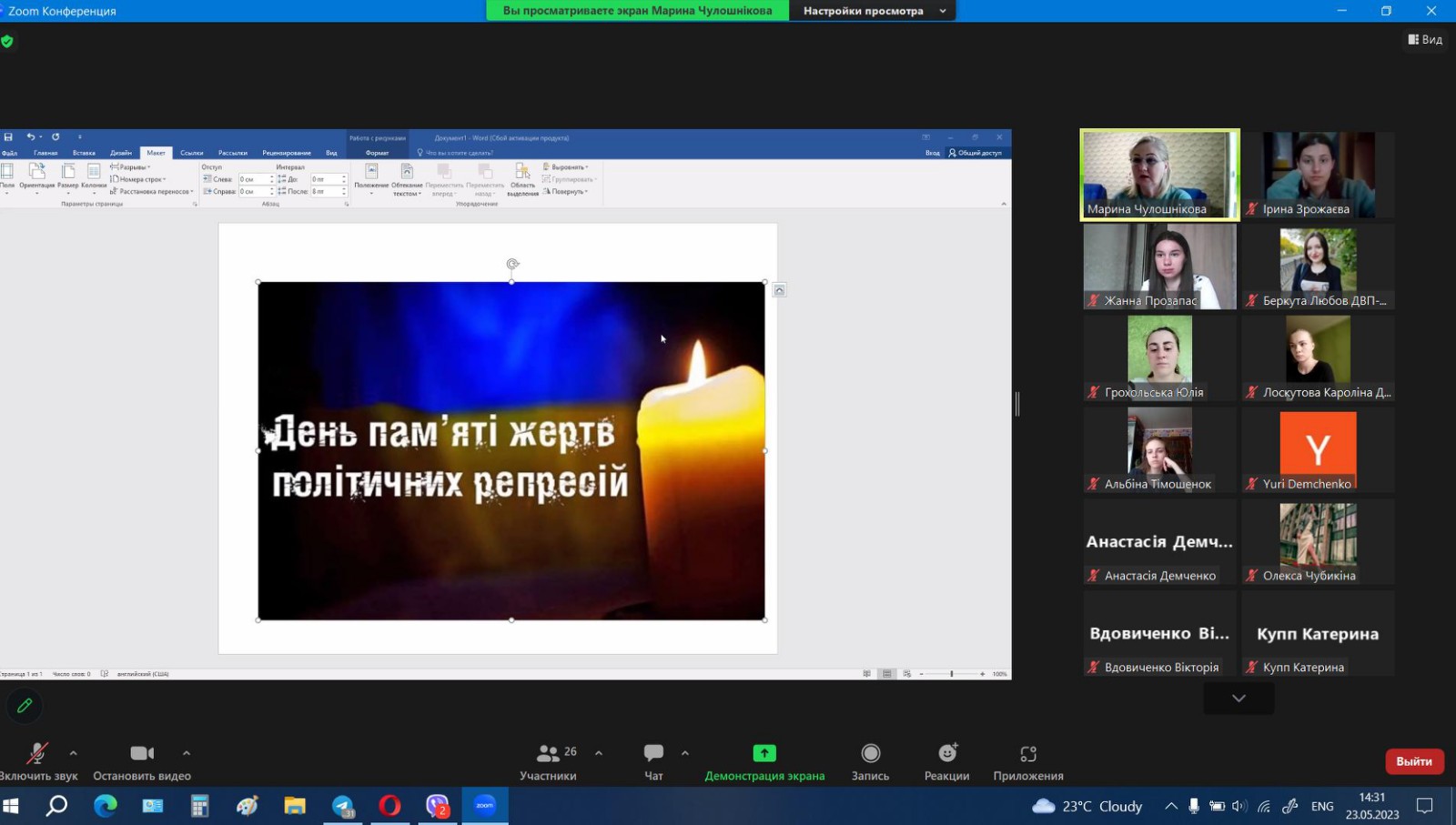
Task: Open the Zoom Chat icon
Action: [653, 753]
